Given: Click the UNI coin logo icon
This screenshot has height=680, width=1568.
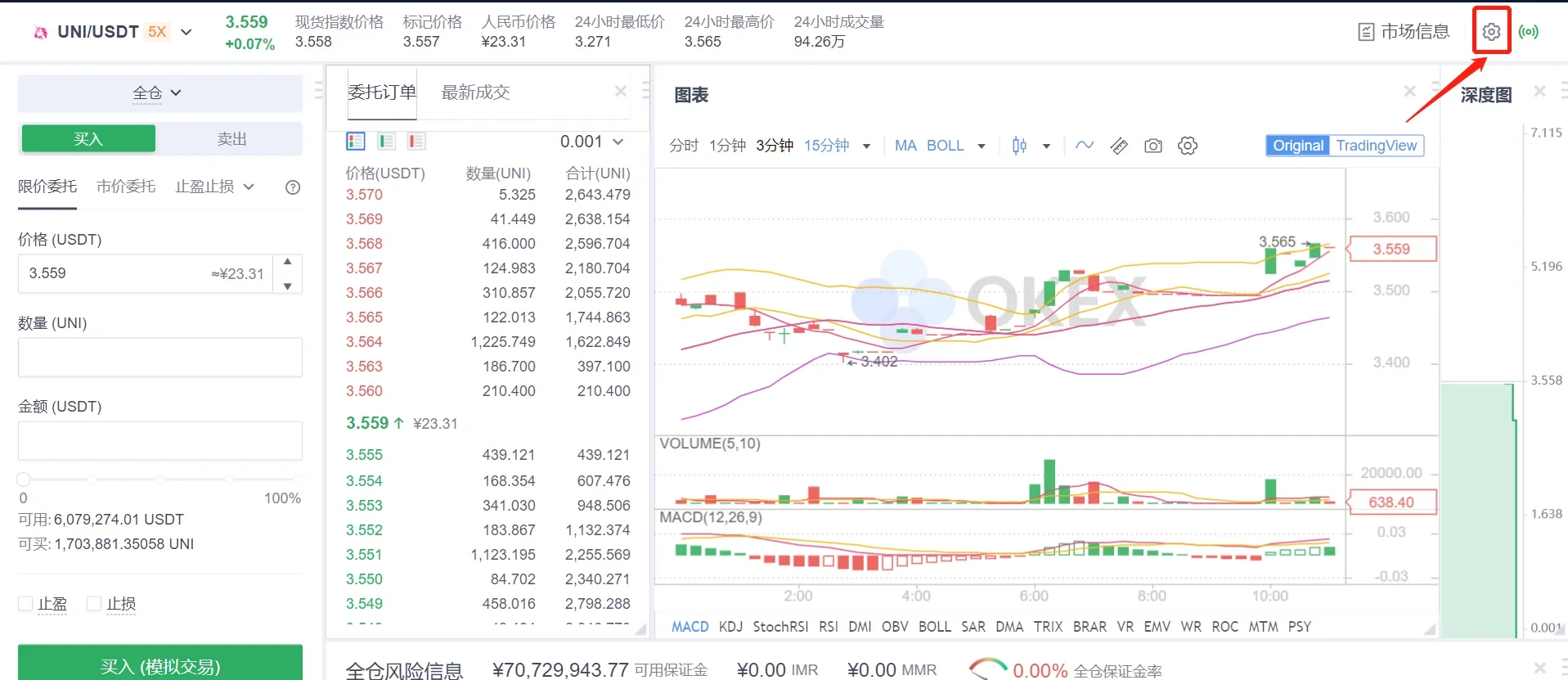Looking at the screenshot, I should tap(40, 33).
